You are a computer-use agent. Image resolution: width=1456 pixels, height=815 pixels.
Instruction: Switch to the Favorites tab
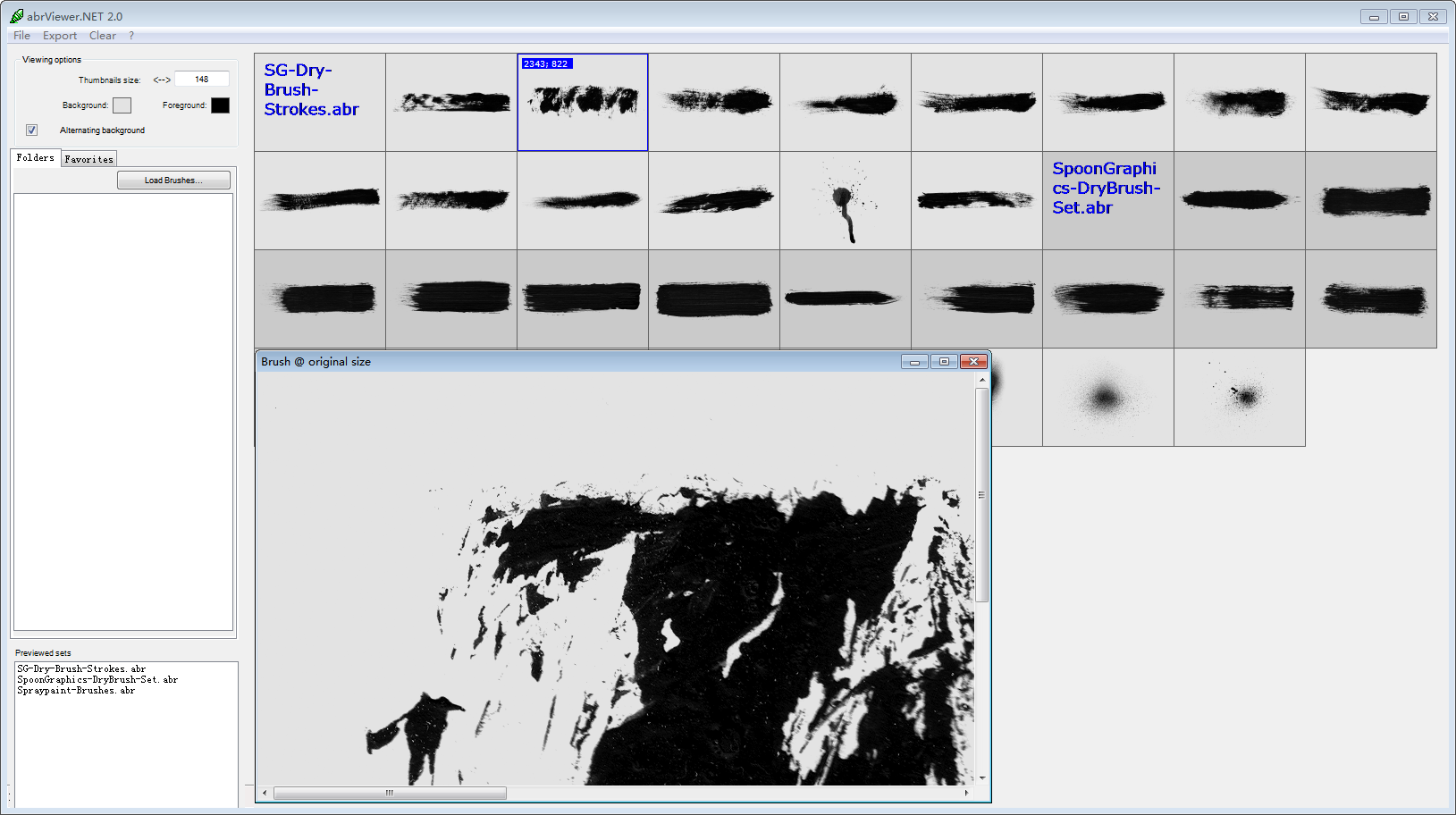click(89, 159)
